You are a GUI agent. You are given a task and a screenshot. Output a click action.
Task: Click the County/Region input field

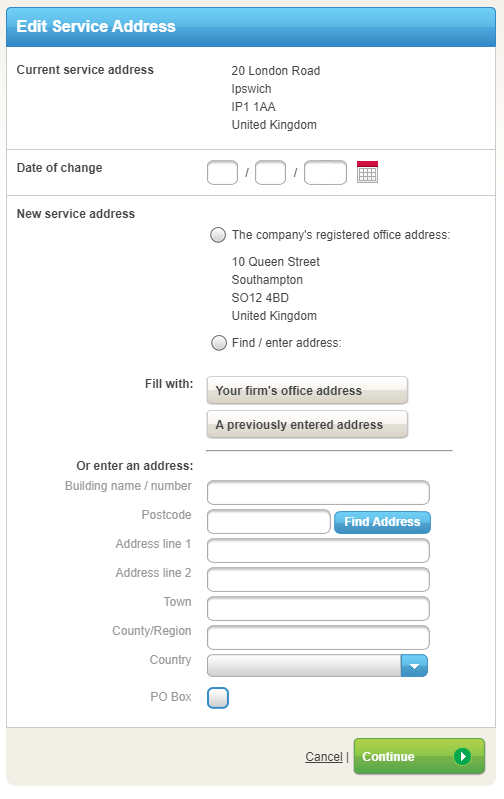(x=318, y=637)
